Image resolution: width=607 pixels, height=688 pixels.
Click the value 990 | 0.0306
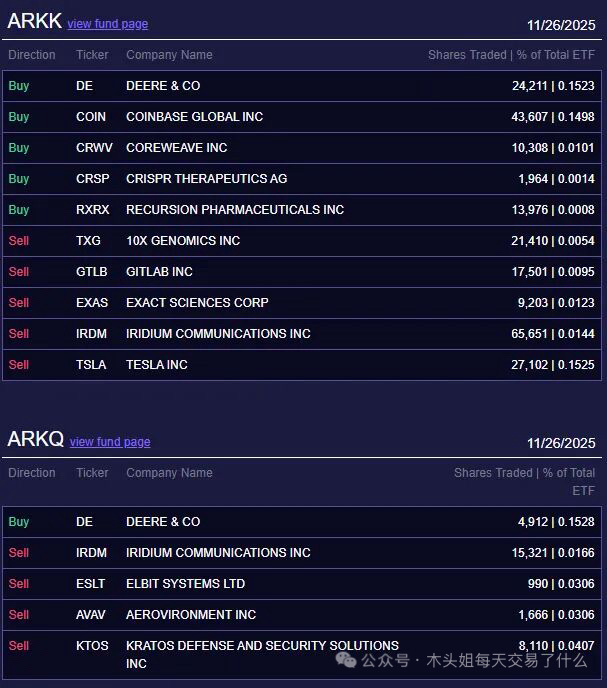[x=561, y=584]
